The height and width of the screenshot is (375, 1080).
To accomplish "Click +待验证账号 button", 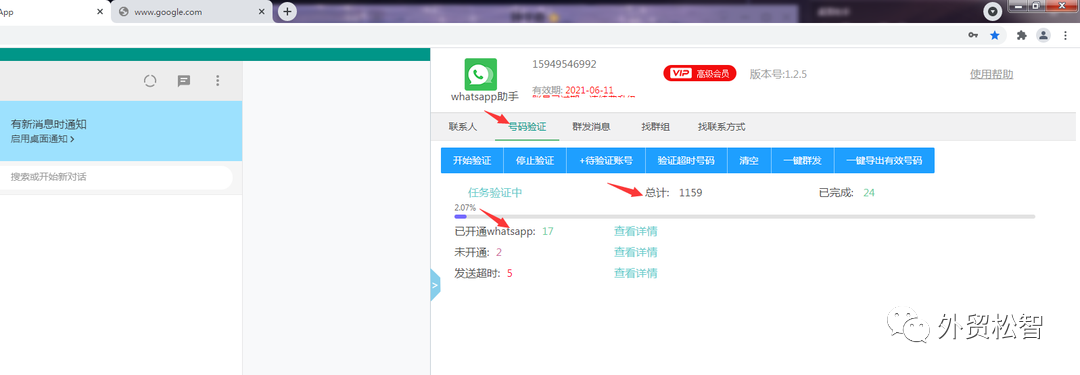I will tap(606, 161).
